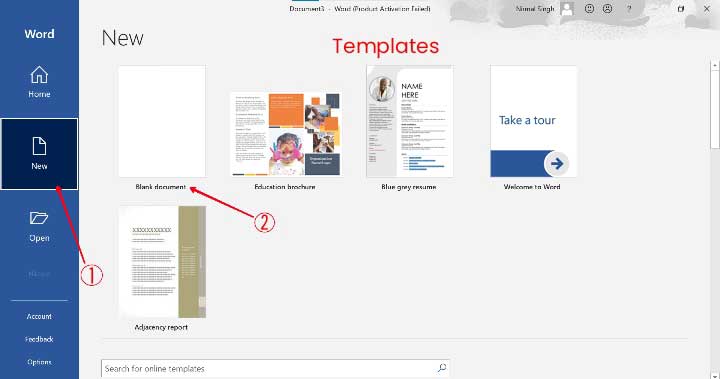This screenshot has height=379, width=720.
Task: Click the Open folder icon
Action: [39, 218]
